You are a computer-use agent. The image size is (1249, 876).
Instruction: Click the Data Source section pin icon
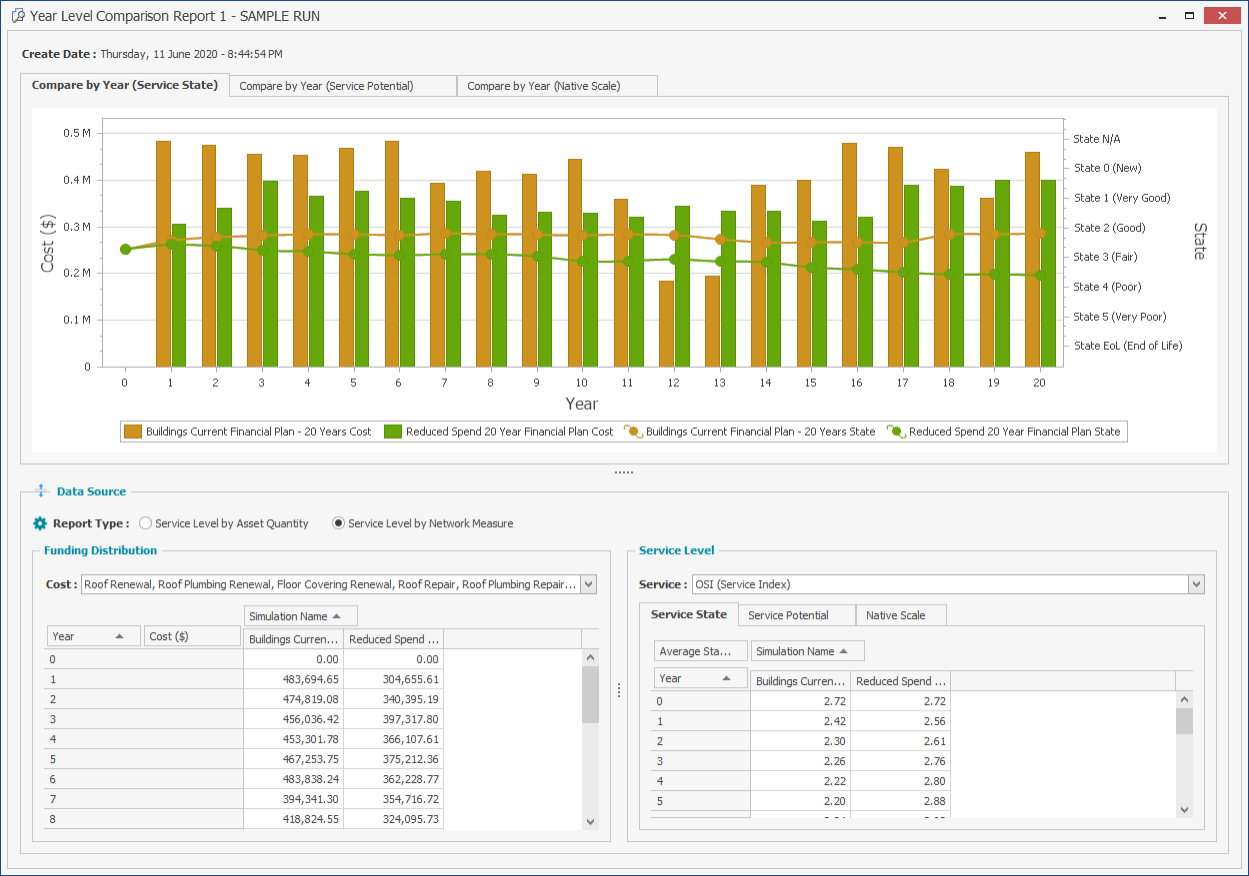41,491
